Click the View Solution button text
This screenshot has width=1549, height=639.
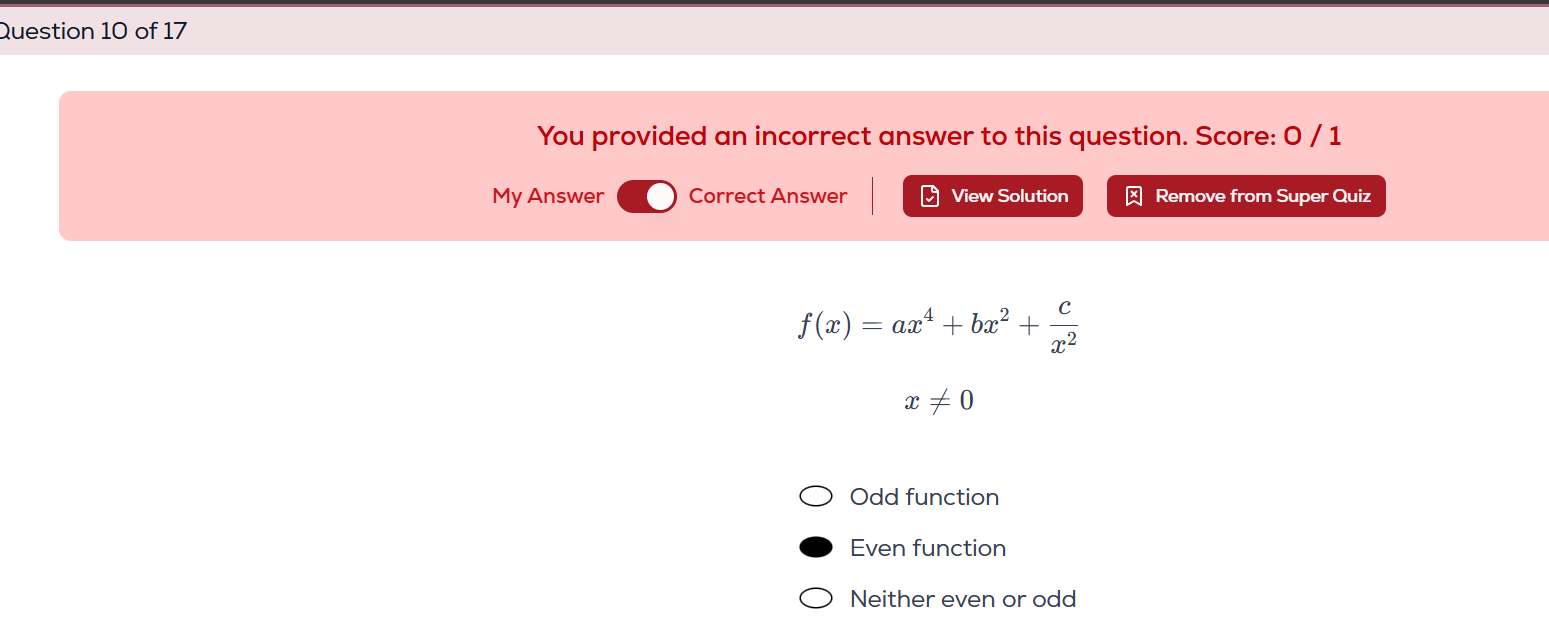point(1010,196)
